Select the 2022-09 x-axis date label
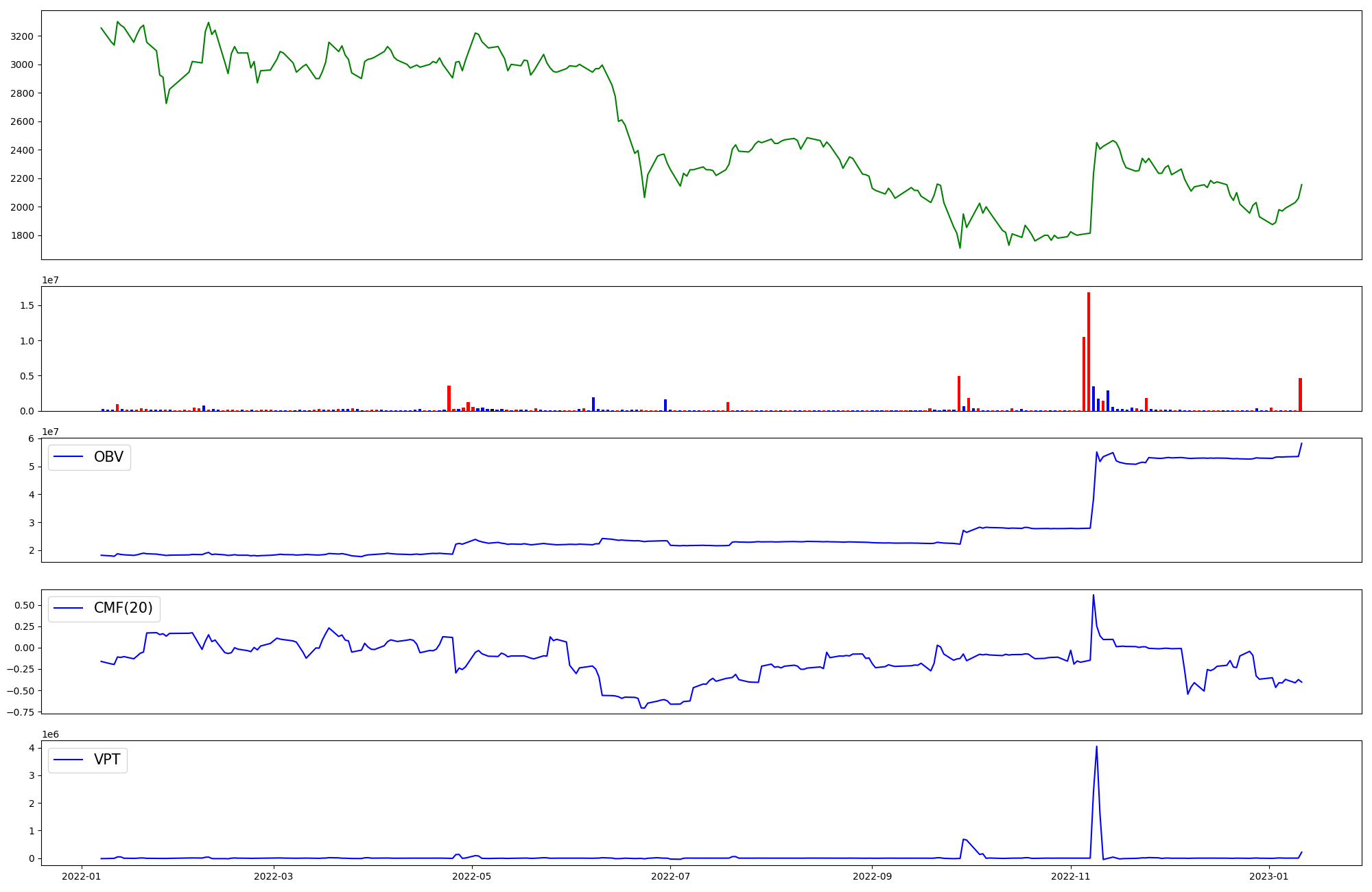 coord(872,876)
